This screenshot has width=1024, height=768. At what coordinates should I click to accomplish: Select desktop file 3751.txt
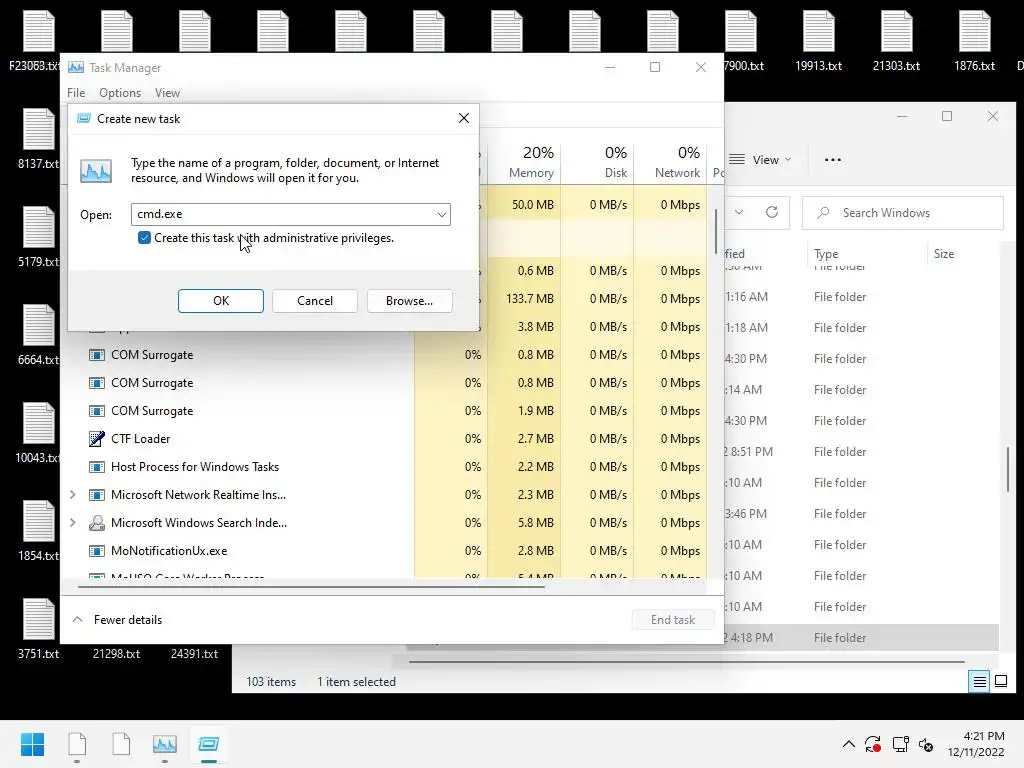[38, 629]
